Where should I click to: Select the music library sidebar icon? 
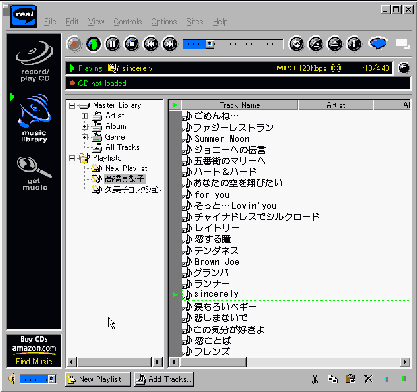[34, 118]
